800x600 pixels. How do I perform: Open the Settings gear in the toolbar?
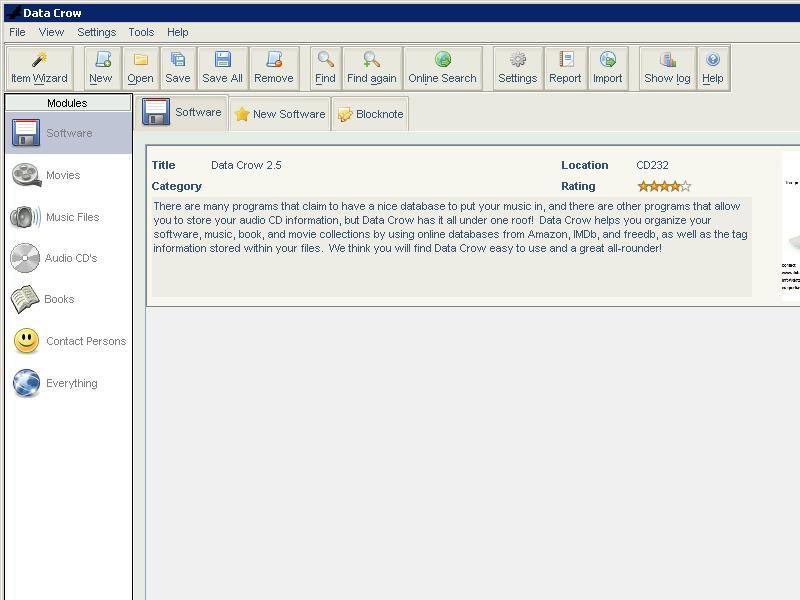[x=518, y=68]
